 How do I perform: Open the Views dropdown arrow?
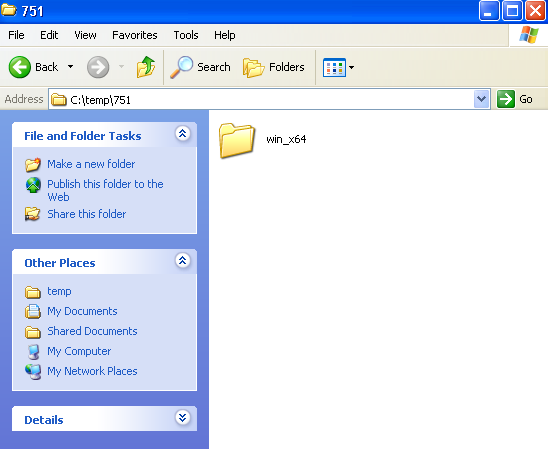coord(352,67)
